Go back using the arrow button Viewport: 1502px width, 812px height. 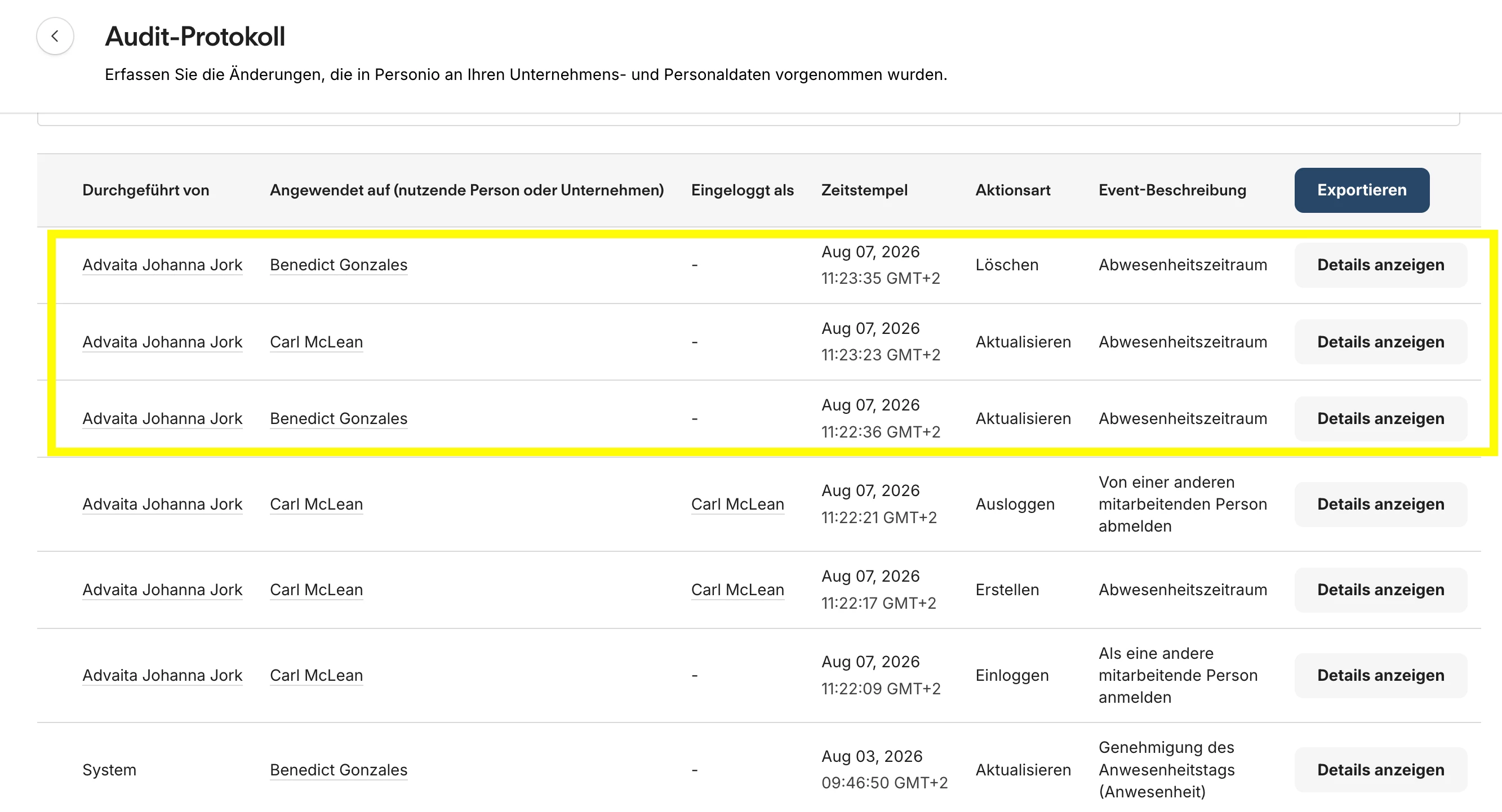click(55, 36)
